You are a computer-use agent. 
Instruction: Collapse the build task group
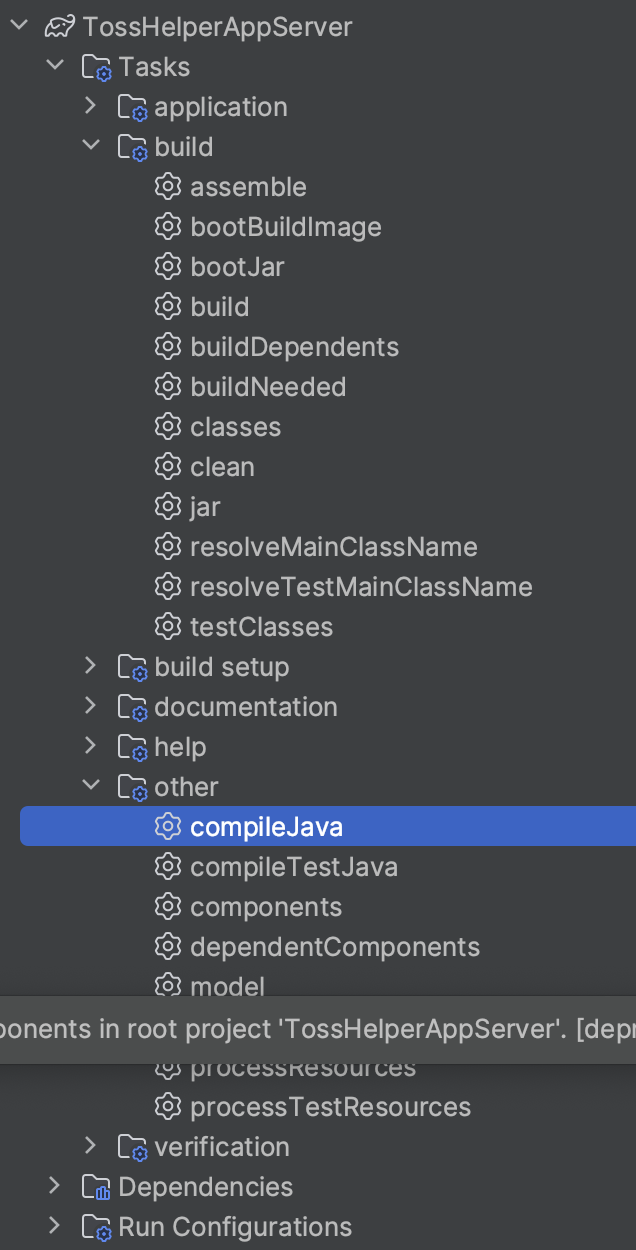tap(91, 146)
